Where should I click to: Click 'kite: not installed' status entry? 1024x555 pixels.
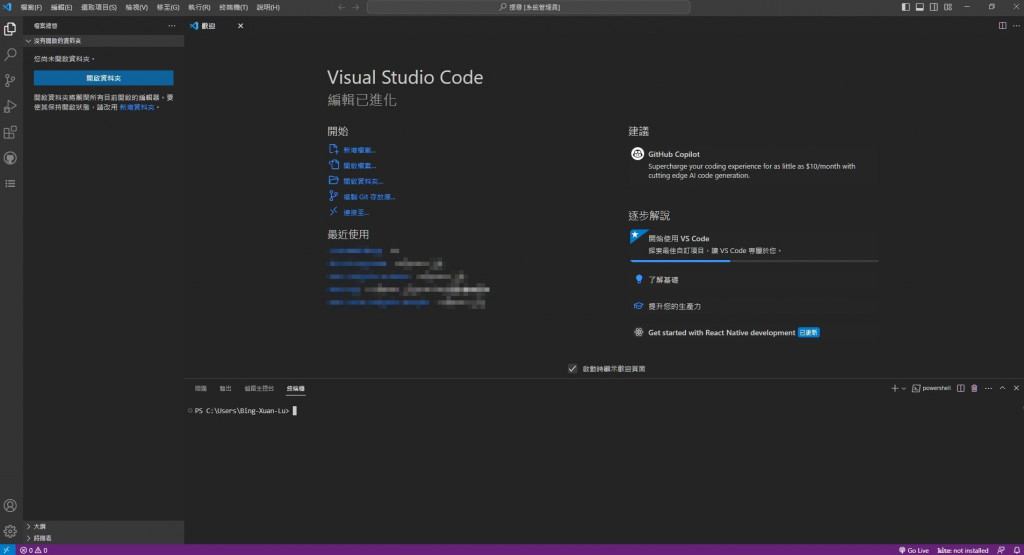[x=963, y=550]
